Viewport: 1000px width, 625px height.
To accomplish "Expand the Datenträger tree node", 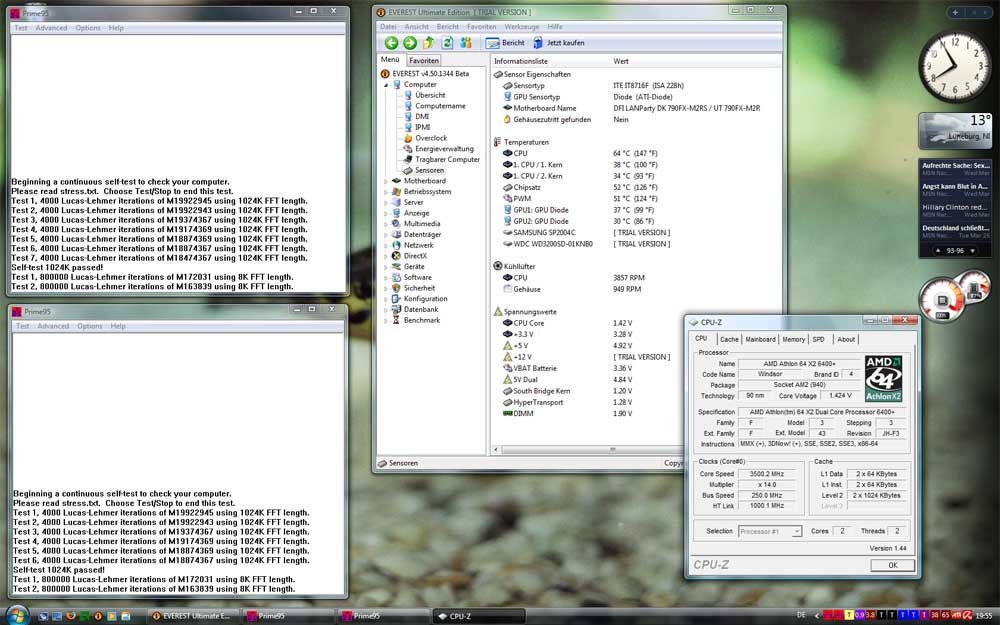I will [x=386, y=235].
